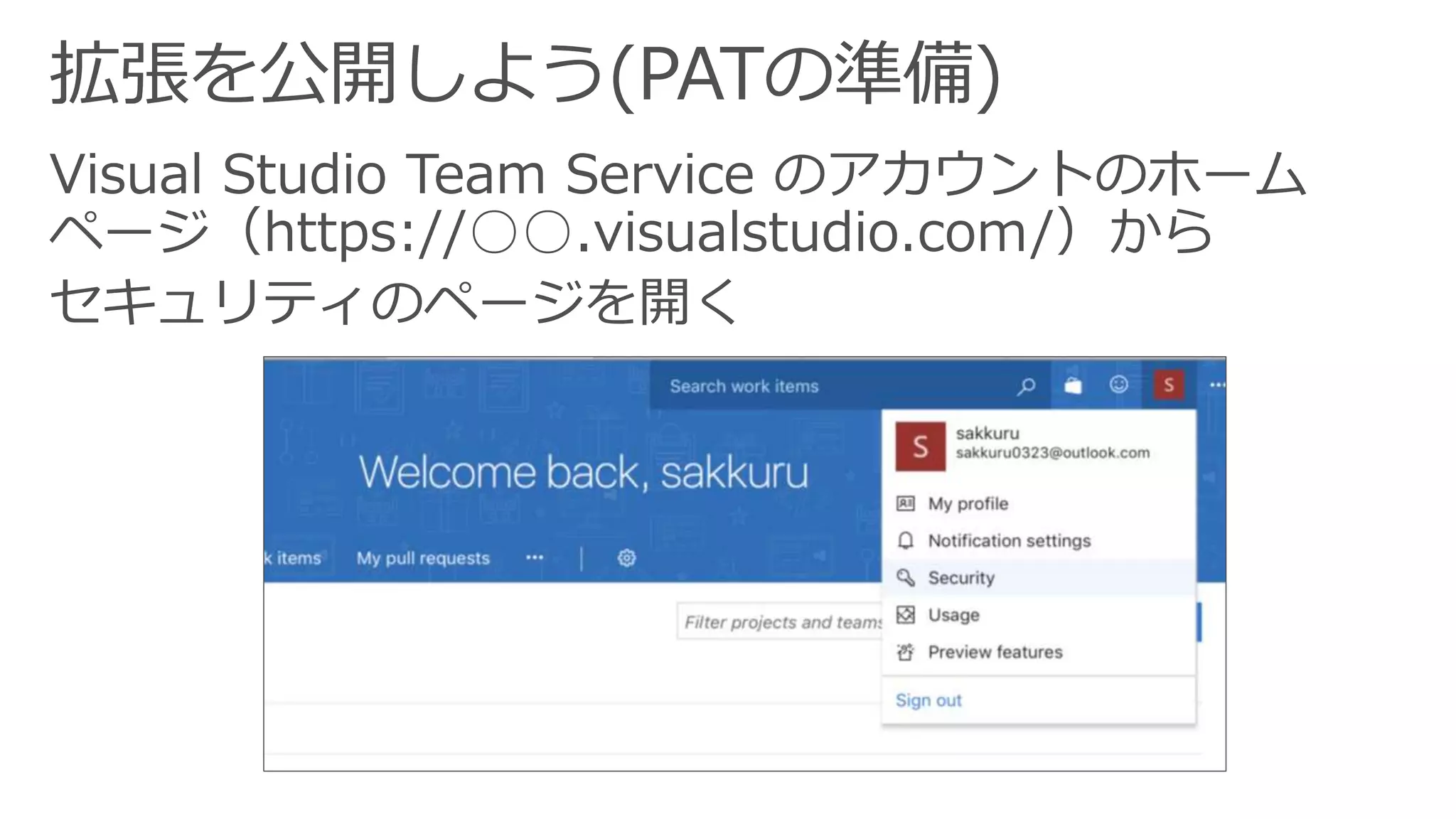Viewport: 1456px width, 819px height.
Task: Open the top-right ellipsis menu
Action: click(x=1217, y=385)
